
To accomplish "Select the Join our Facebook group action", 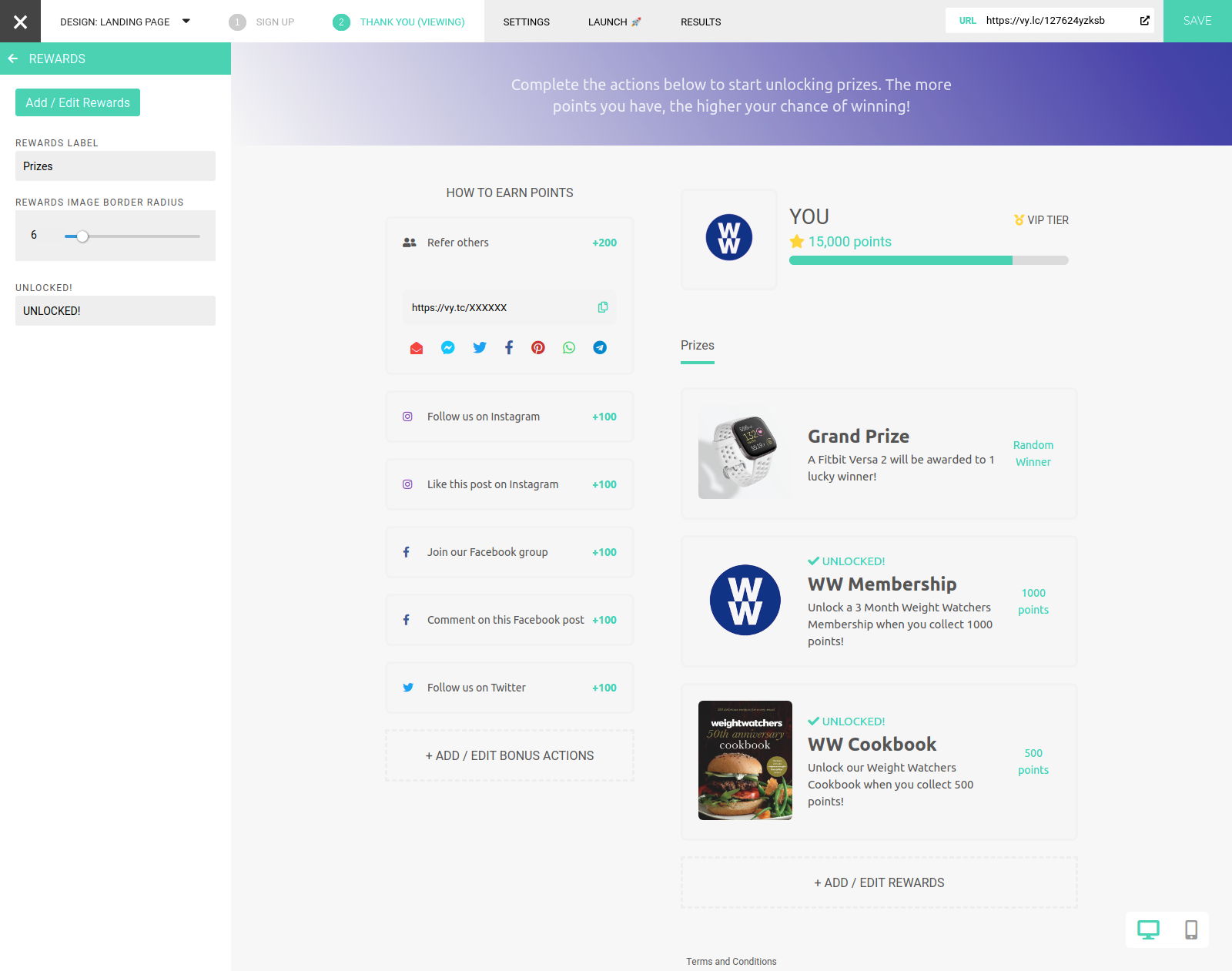I will pyautogui.click(x=510, y=552).
